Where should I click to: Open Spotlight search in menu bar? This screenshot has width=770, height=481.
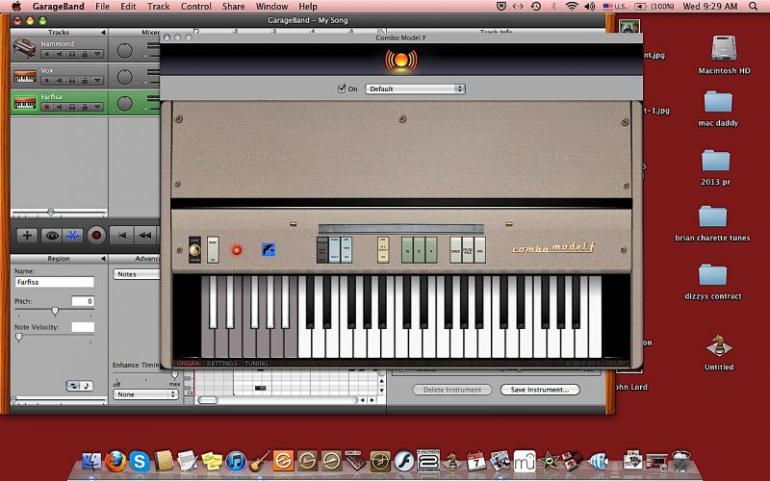tap(753, 6)
